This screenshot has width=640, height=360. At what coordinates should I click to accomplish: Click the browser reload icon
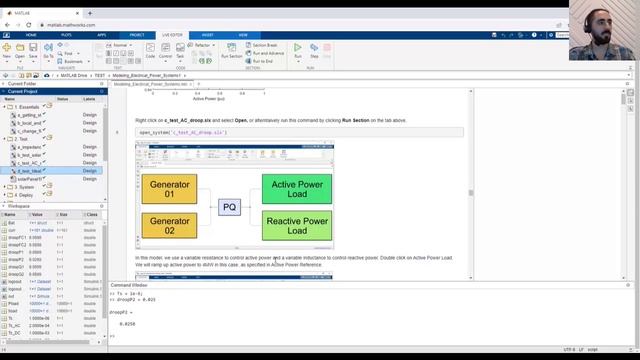click(x=29, y=25)
